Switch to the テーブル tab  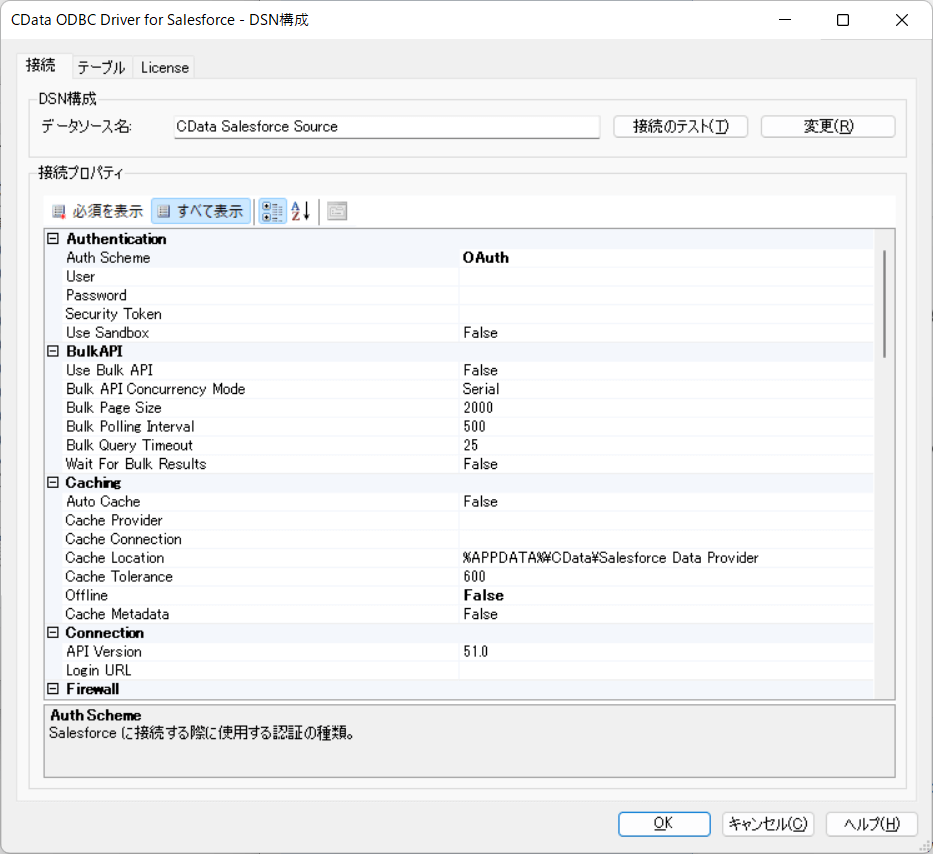click(101, 68)
